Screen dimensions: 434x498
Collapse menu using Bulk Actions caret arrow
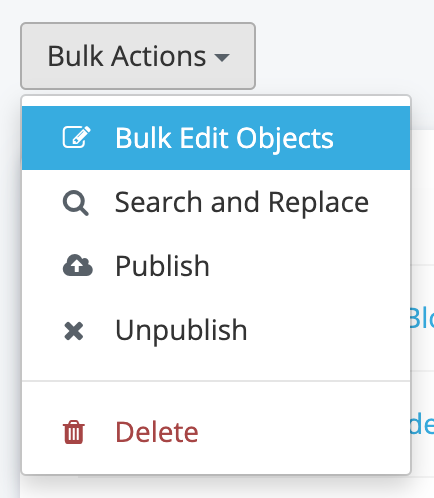[222, 57]
